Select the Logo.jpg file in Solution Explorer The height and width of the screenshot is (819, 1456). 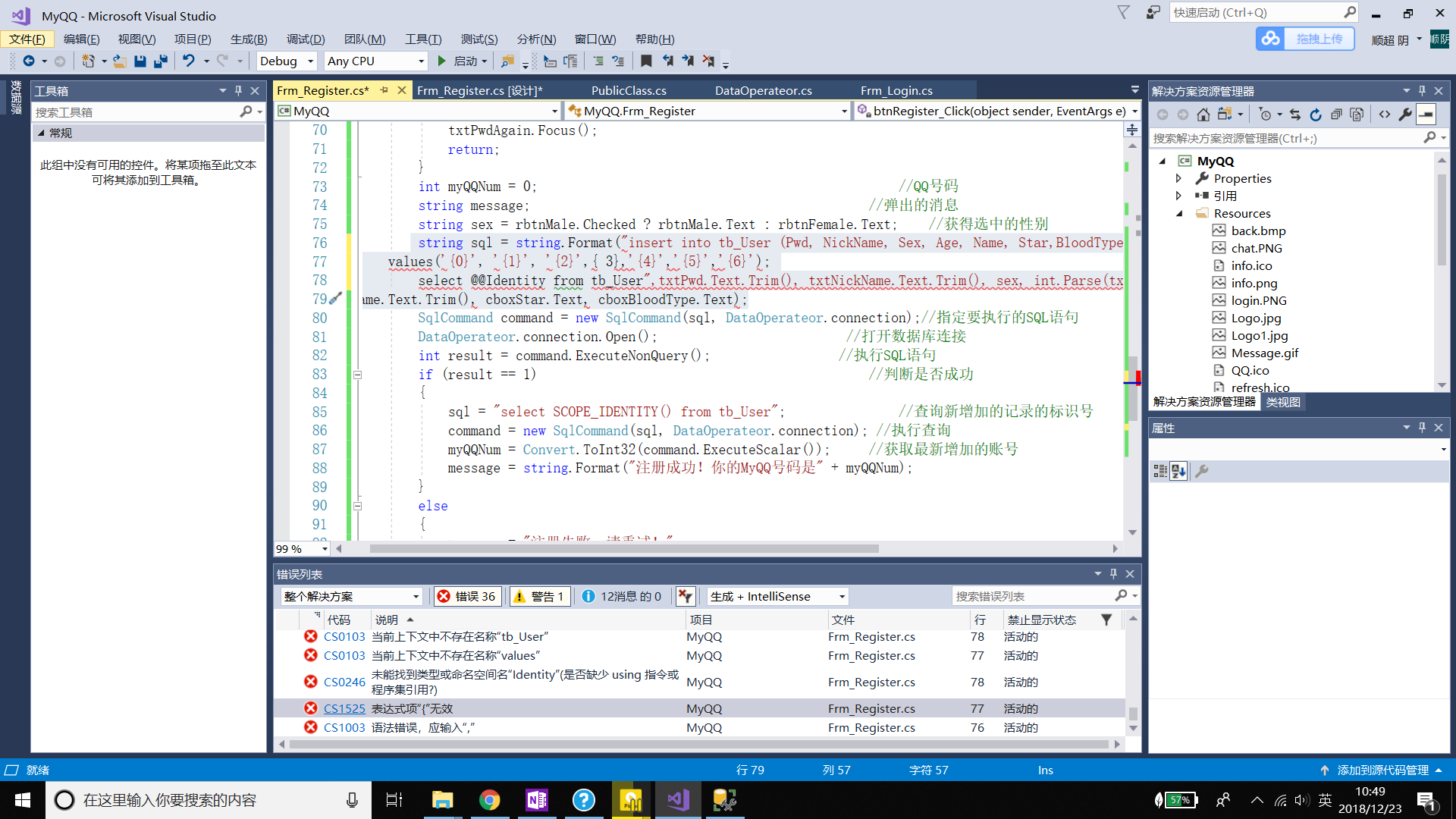pyautogui.click(x=1256, y=318)
